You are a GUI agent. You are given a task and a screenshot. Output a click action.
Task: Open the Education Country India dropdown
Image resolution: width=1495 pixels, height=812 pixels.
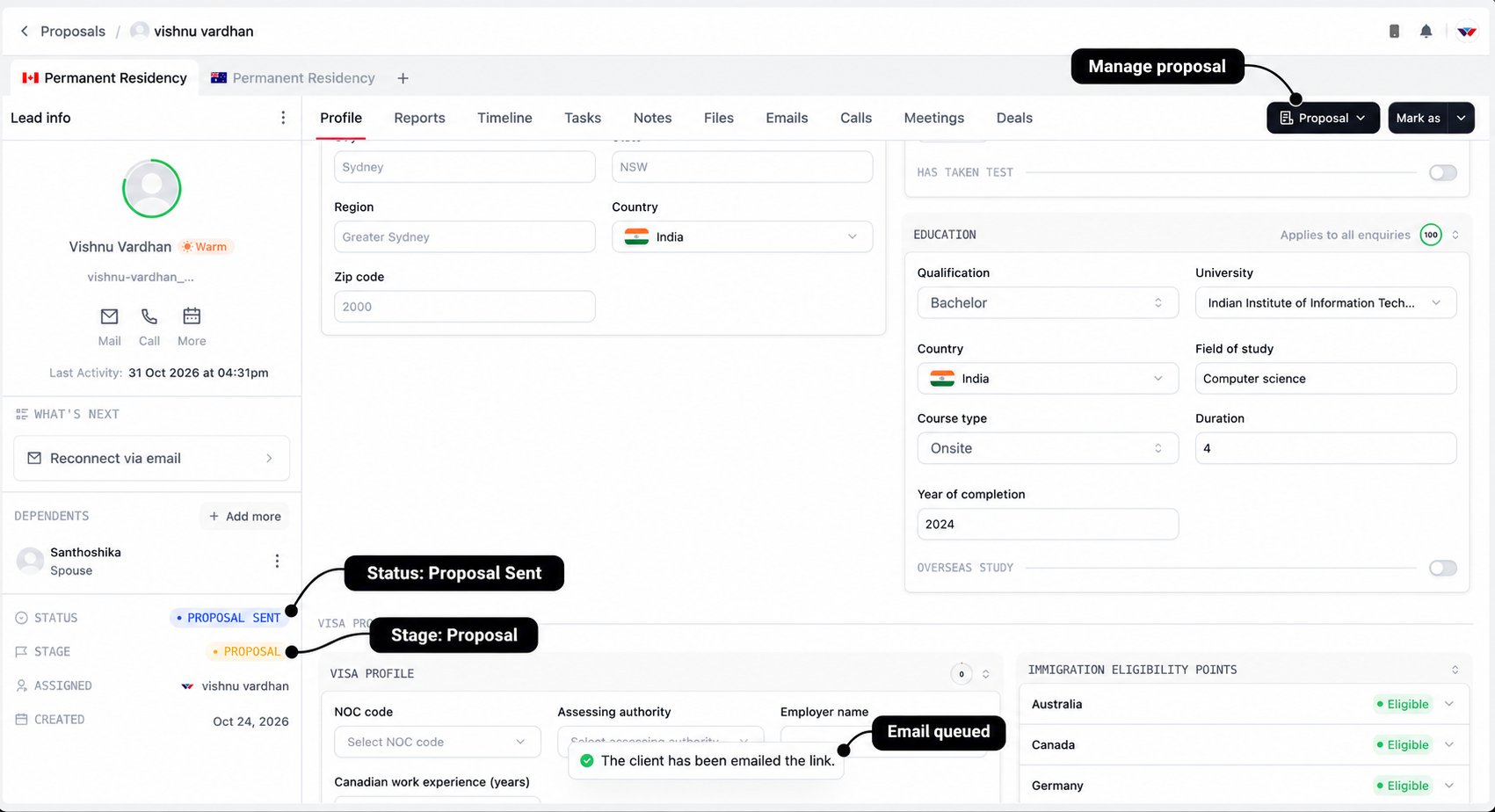(1048, 379)
